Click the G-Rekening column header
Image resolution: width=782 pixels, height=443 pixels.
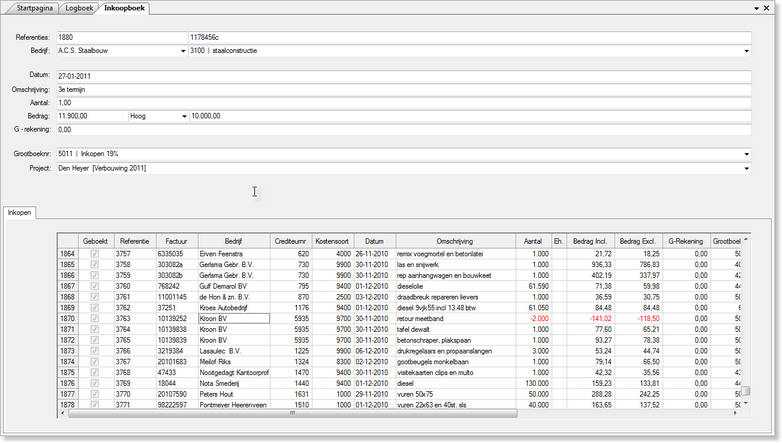[x=686, y=241]
